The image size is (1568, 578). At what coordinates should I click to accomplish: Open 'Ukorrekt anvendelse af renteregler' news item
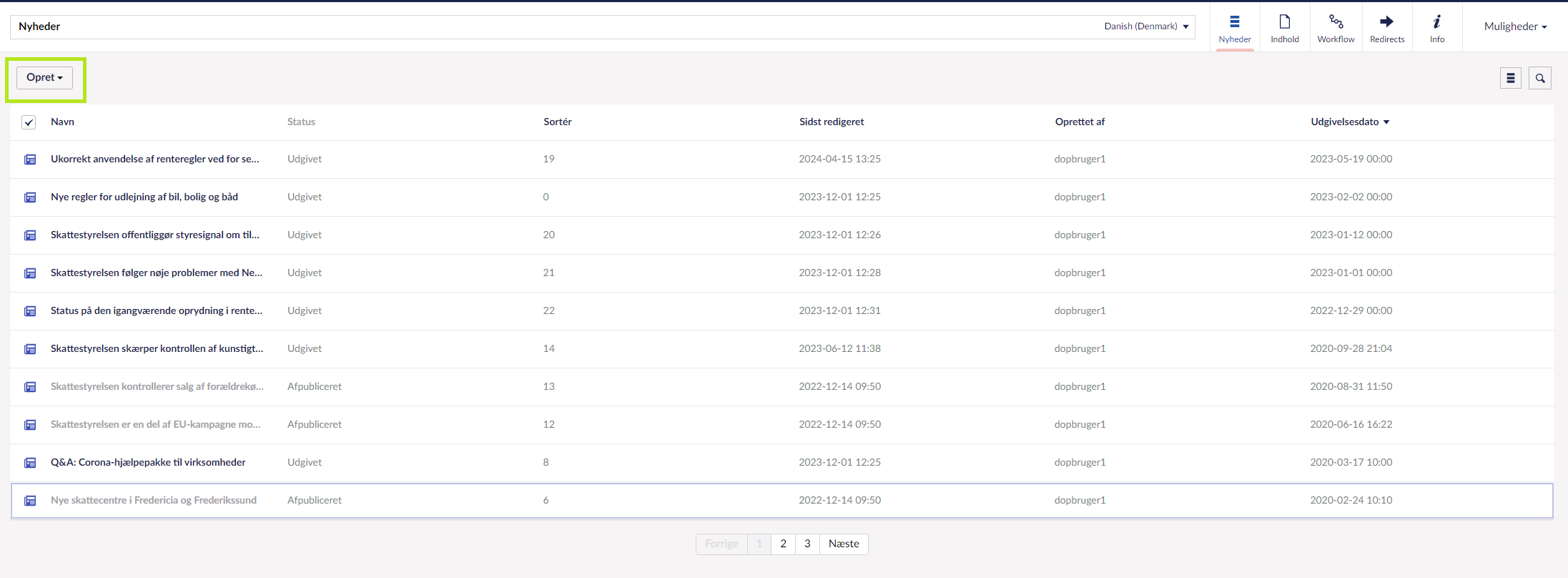click(154, 159)
